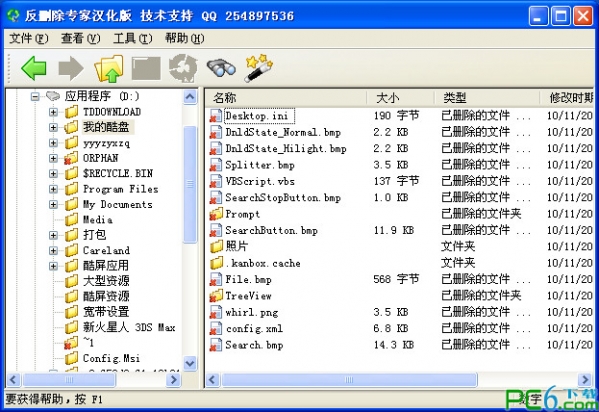Go back with the green arrow
Image resolution: width=599 pixels, height=412 pixels.
(x=34, y=68)
